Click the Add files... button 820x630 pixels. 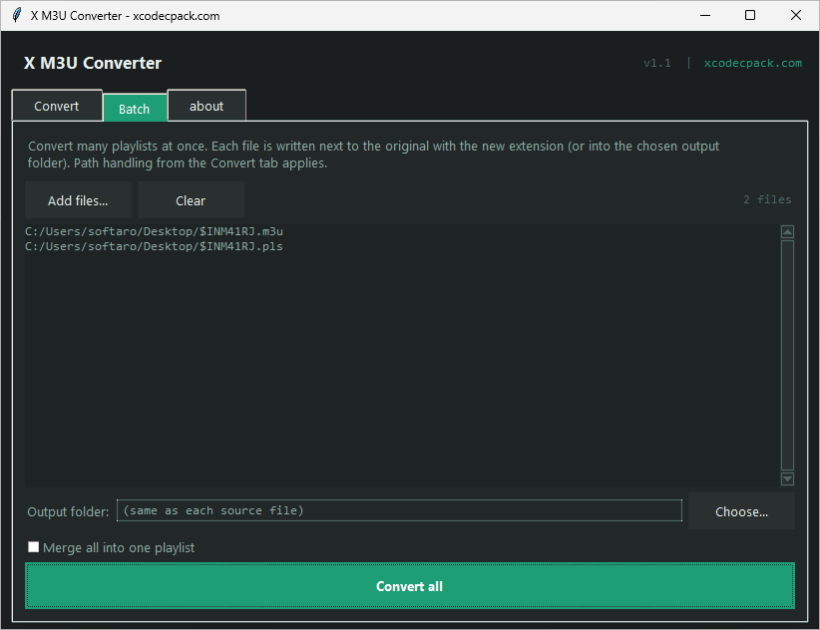(x=78, y=200)
